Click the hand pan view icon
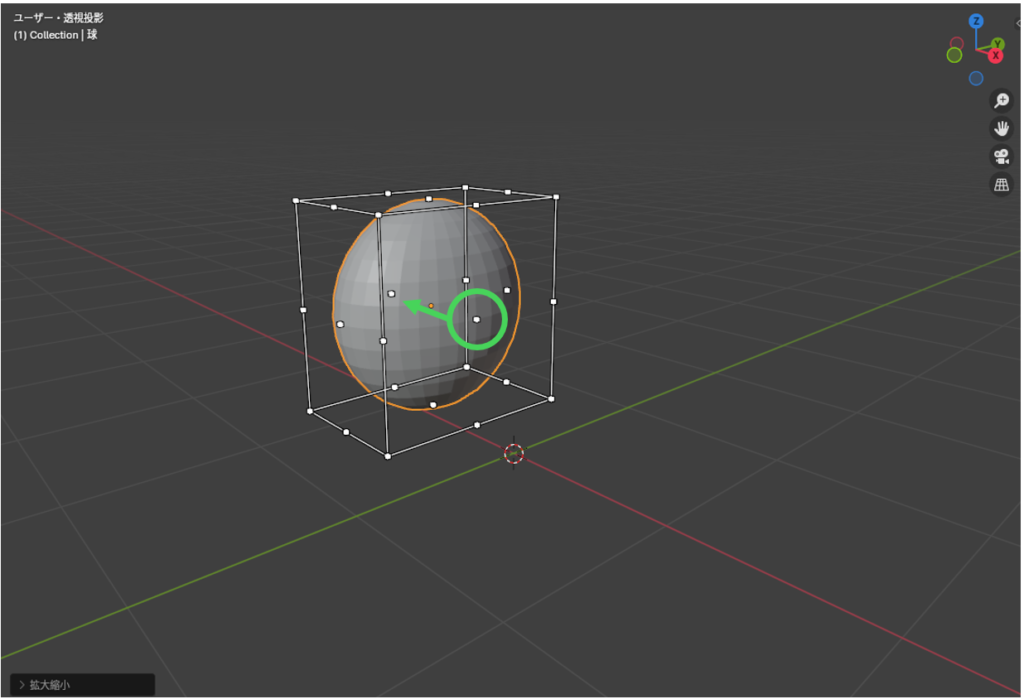 (1001, 129)
